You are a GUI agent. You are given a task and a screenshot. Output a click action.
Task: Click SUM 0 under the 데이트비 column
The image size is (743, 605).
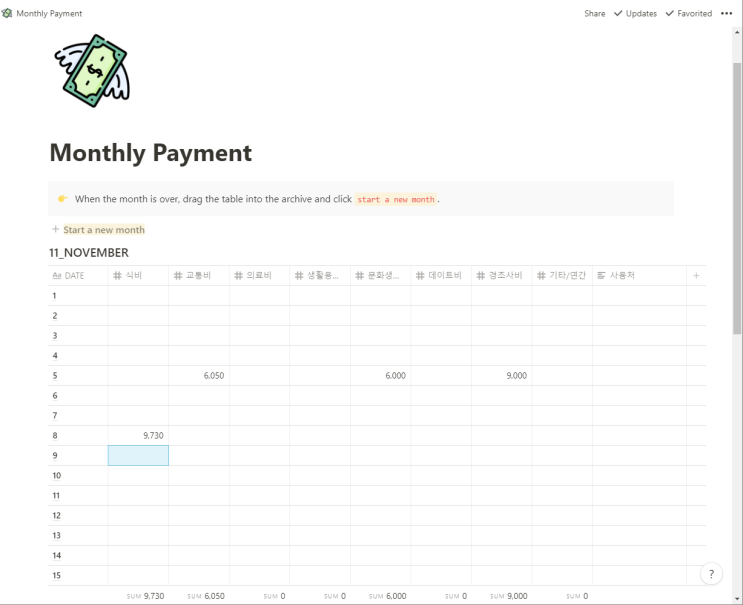coord(456,596)
